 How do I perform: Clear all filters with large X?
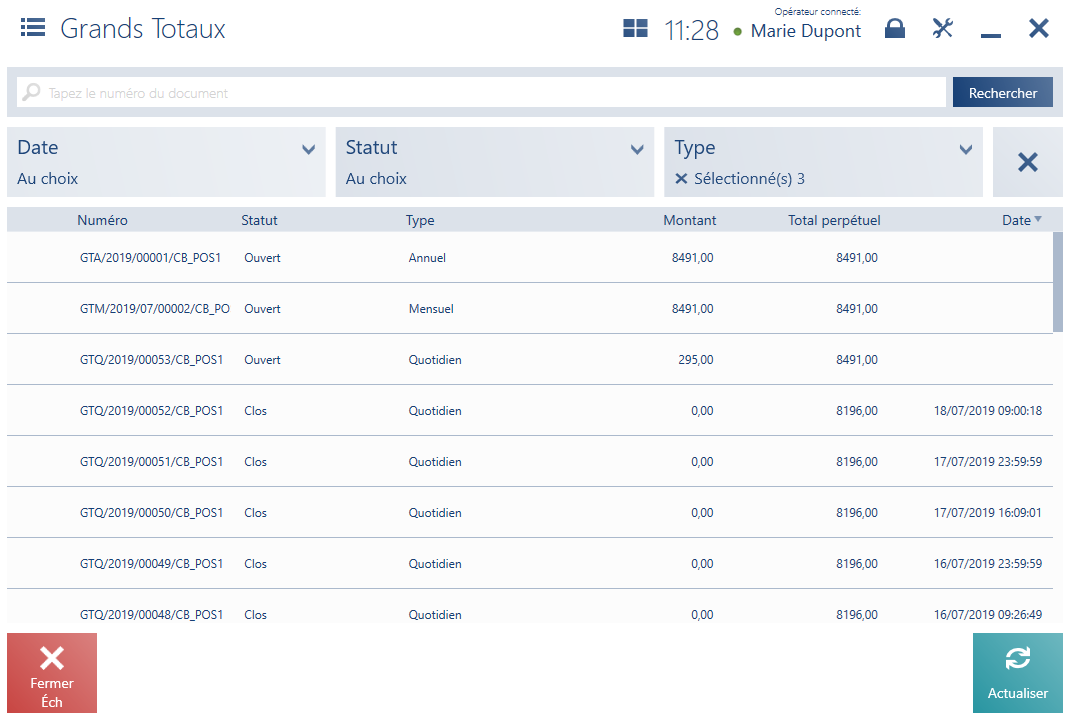[x=1027, y=162]
